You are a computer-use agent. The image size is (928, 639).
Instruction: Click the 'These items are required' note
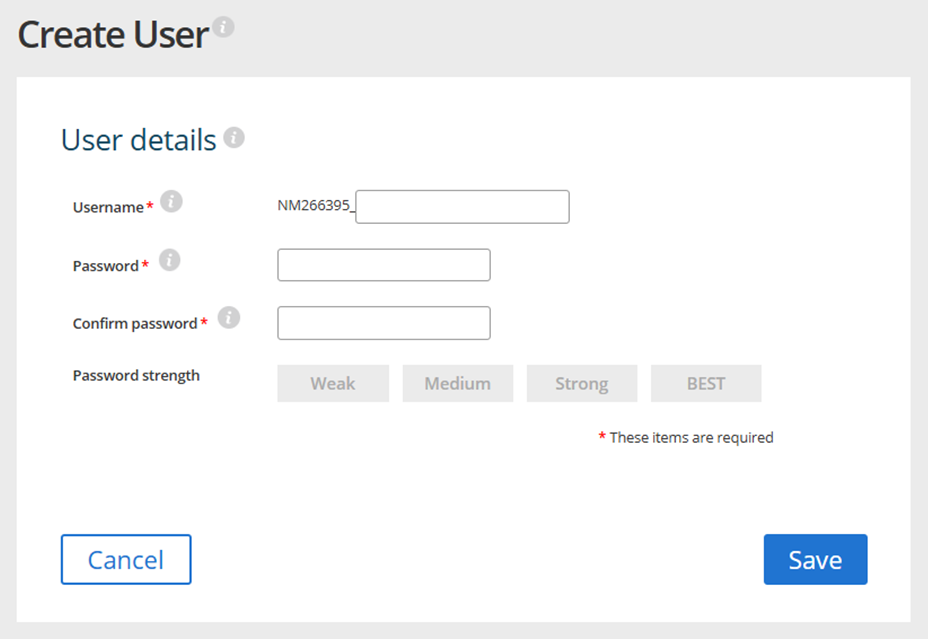[x=691, y=437]
